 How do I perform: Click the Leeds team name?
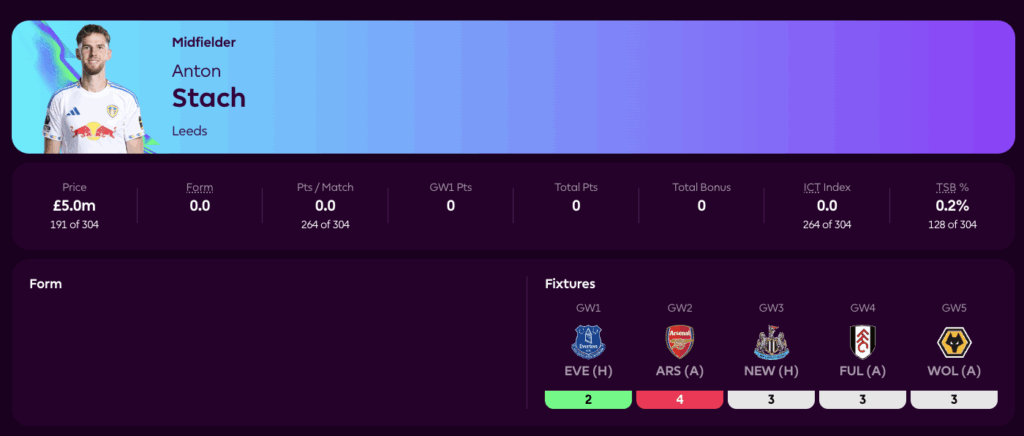click(x=190, y=131)
